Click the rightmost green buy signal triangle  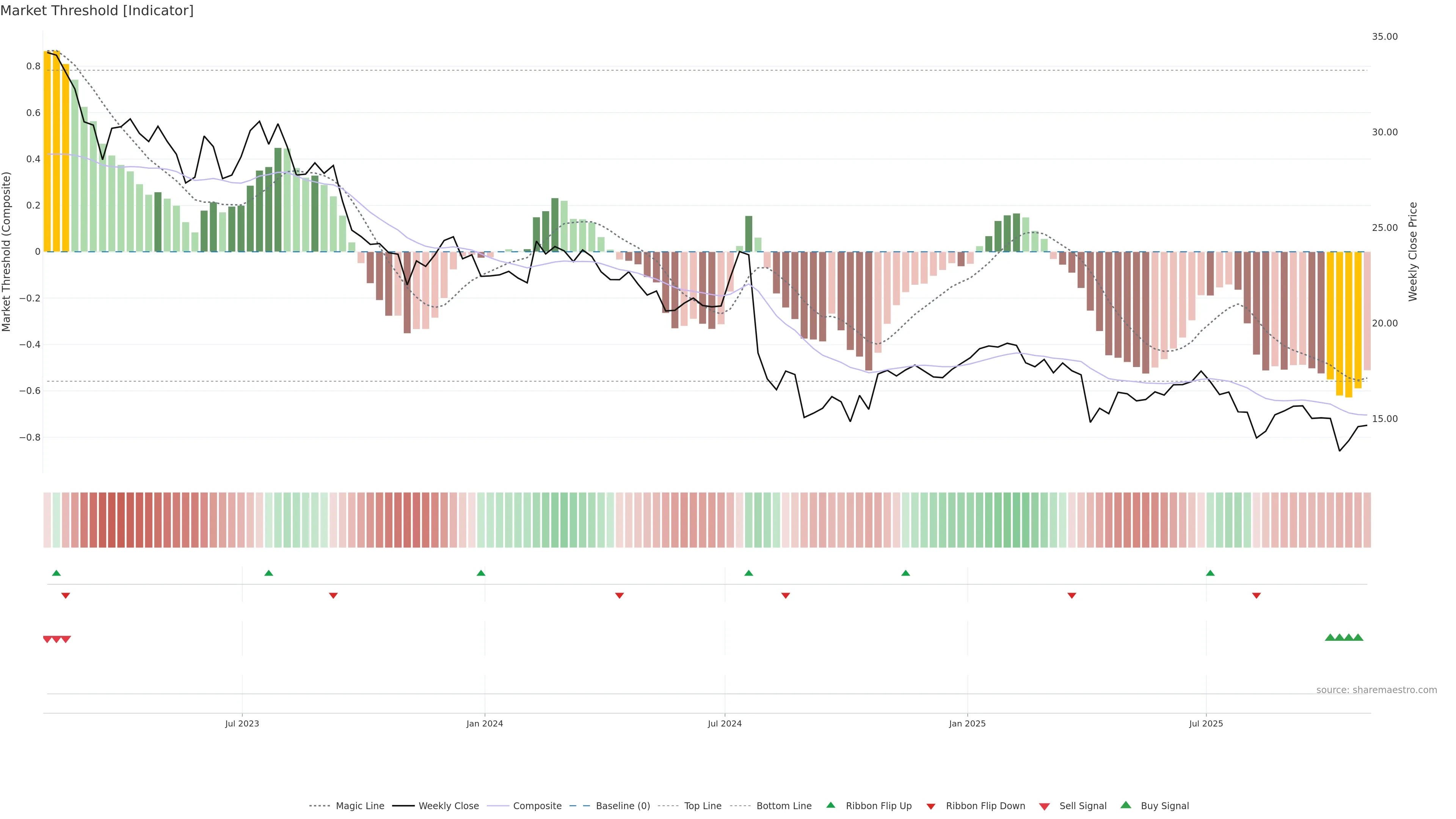pyautogui.click(x=1358, y=637)
